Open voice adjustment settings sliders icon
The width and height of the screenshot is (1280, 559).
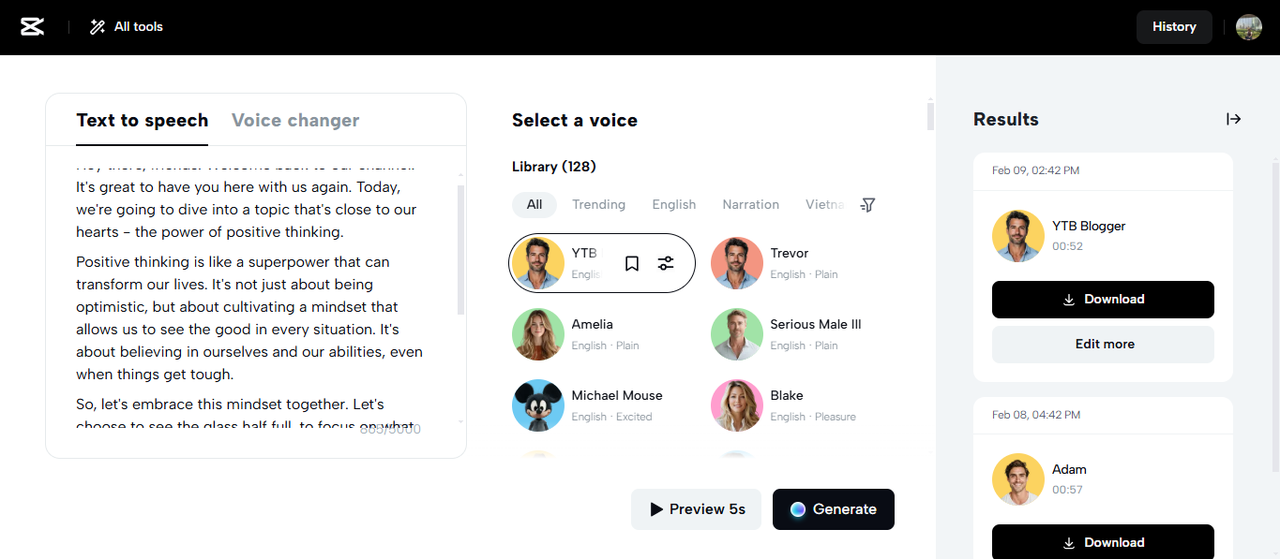666,264
